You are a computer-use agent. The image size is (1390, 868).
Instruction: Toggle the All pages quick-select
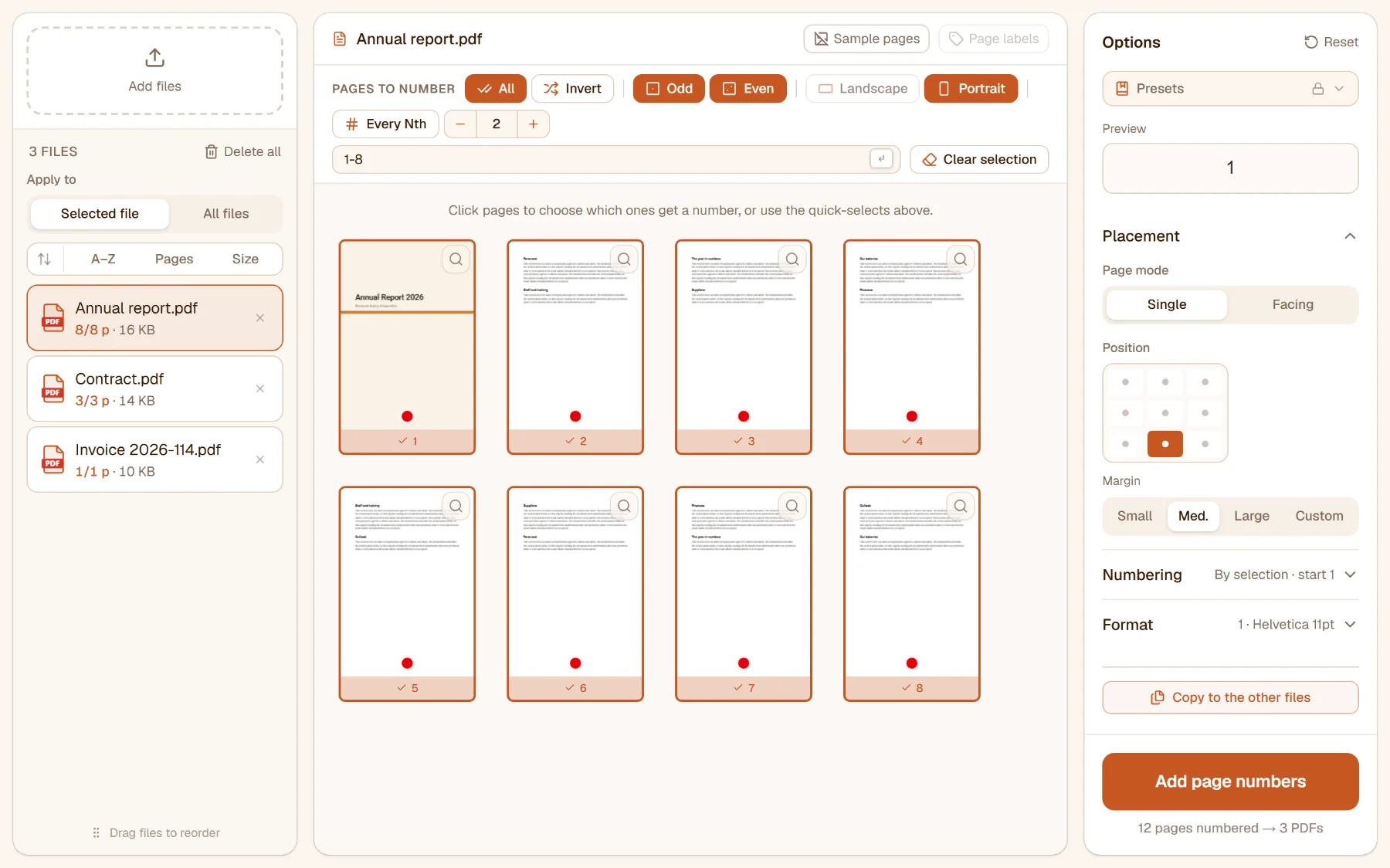pyautogui.click(x=496, y=89)
